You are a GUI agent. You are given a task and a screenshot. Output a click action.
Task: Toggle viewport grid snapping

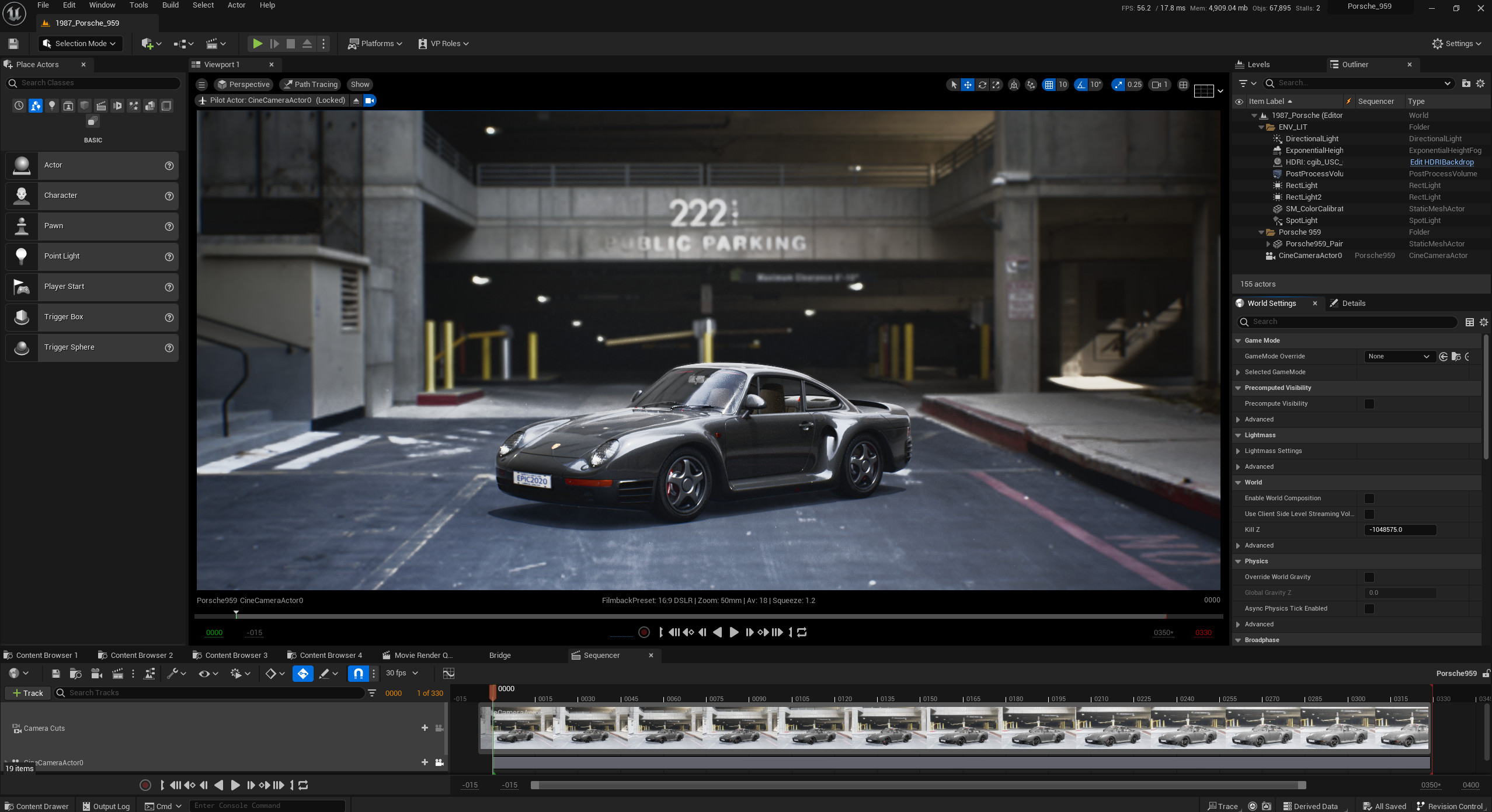pyautogui.click(x=1049, y=85)
